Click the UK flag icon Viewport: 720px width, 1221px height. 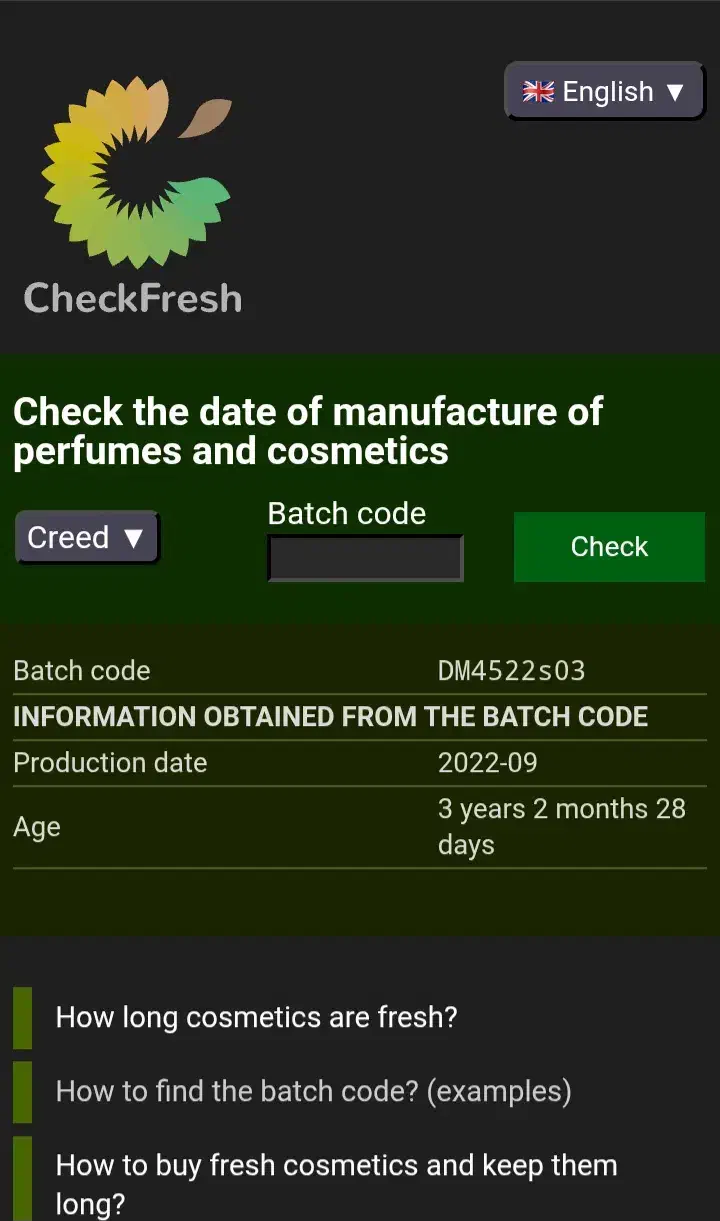coord(538,92)
